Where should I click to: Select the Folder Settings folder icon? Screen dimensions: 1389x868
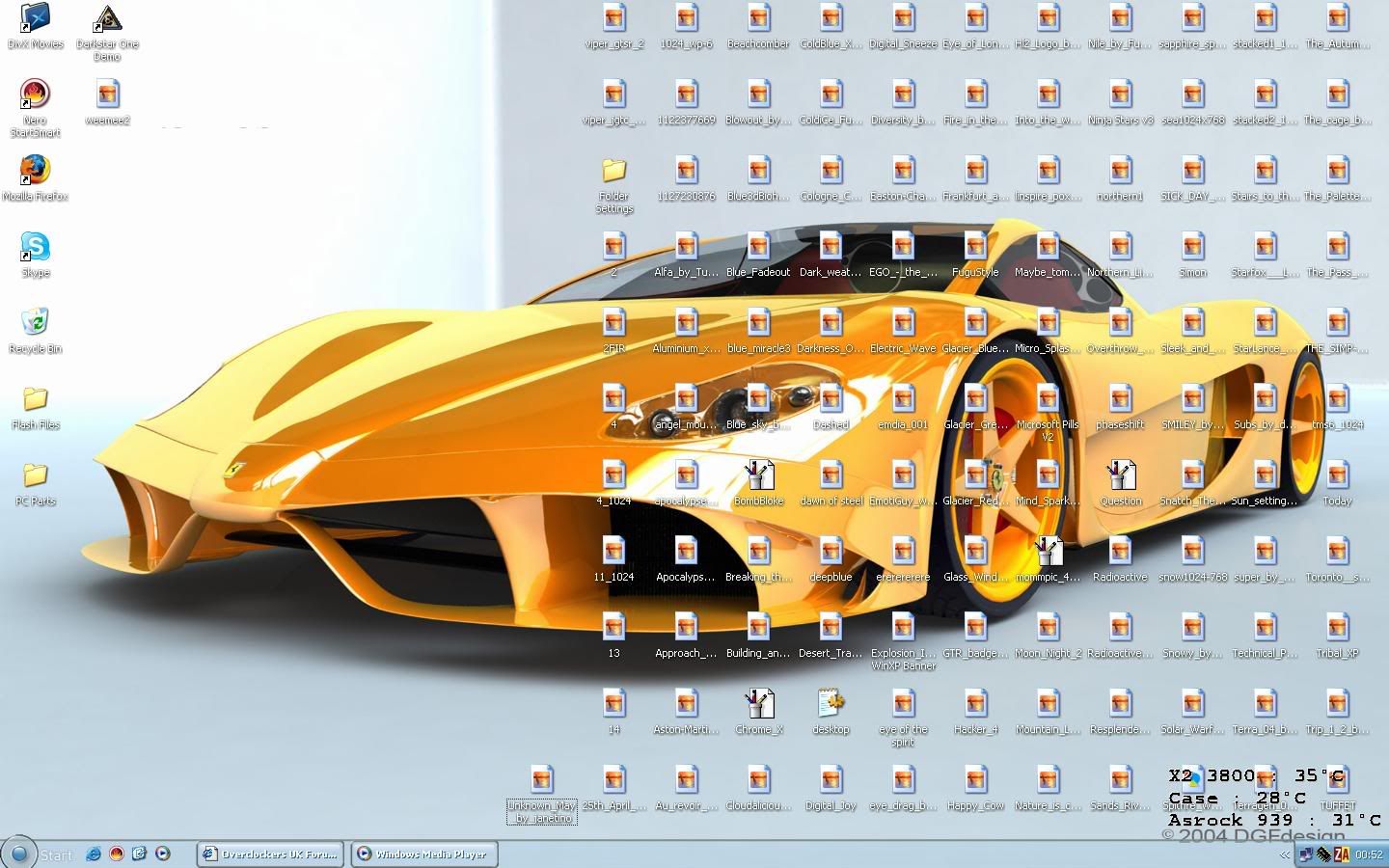click(613, 172)
